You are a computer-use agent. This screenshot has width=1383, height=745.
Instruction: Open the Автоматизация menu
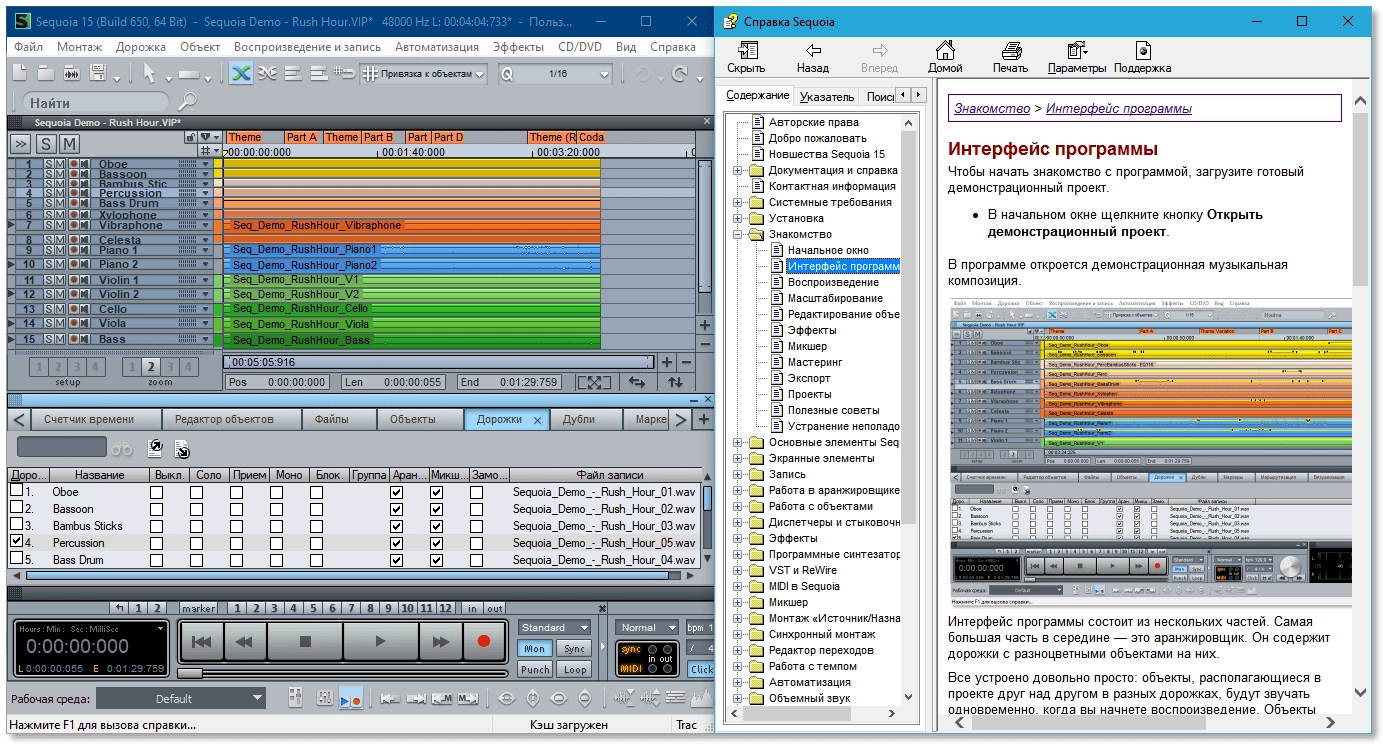point(436,46)
